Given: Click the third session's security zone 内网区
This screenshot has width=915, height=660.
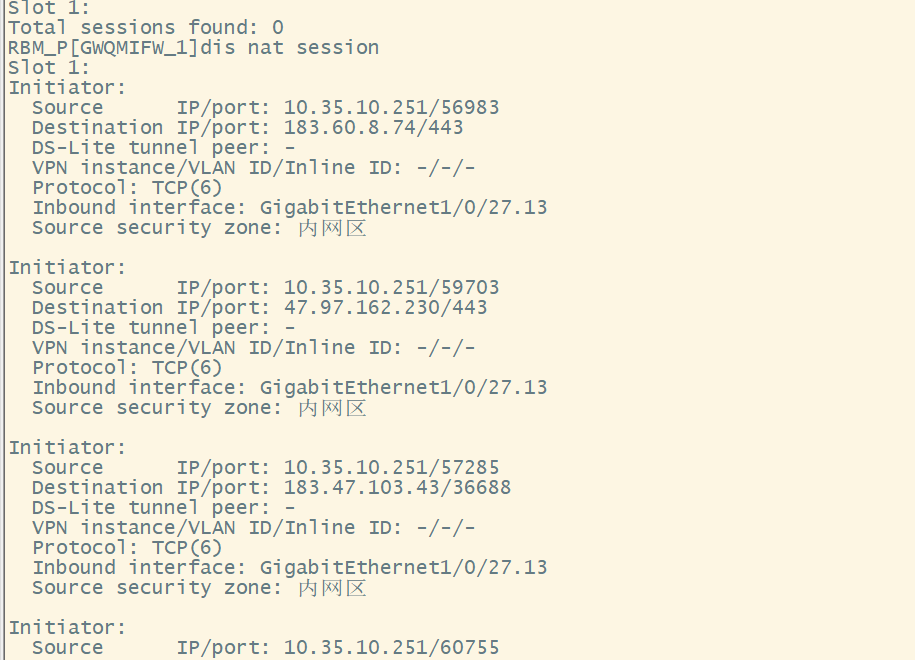Looking at the screenshot, I should coord(332,588).
